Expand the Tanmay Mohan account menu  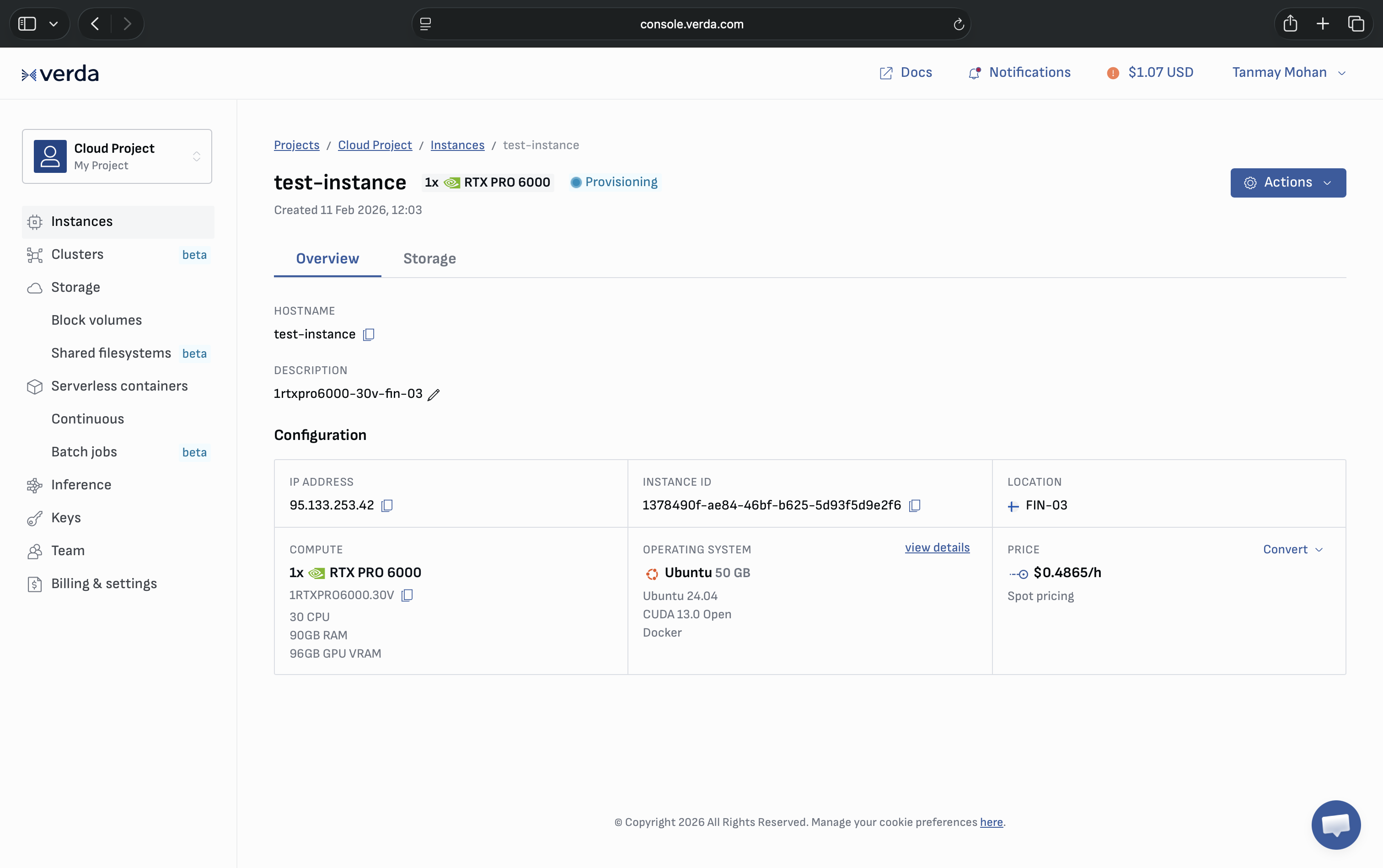(1288, 72)
